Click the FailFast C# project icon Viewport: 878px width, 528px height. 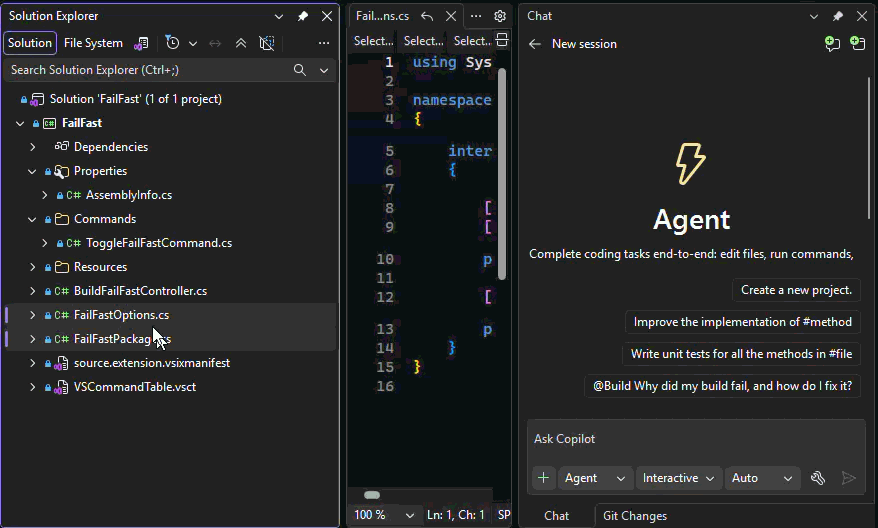49,123
